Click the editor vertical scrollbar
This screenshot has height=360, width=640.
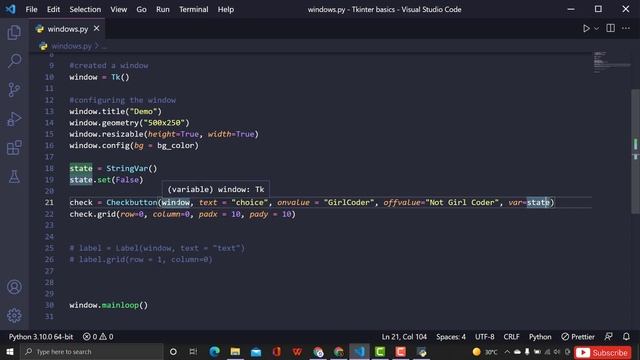(636, 151)
